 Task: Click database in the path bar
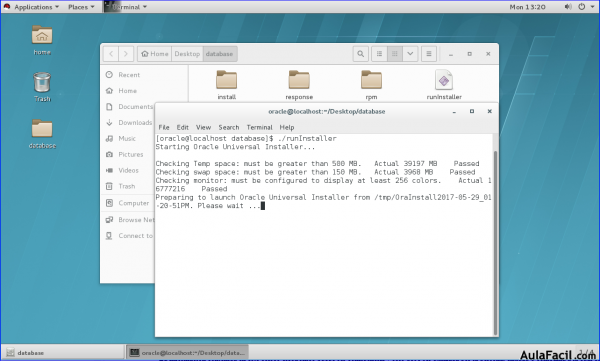tap(220, 54)
